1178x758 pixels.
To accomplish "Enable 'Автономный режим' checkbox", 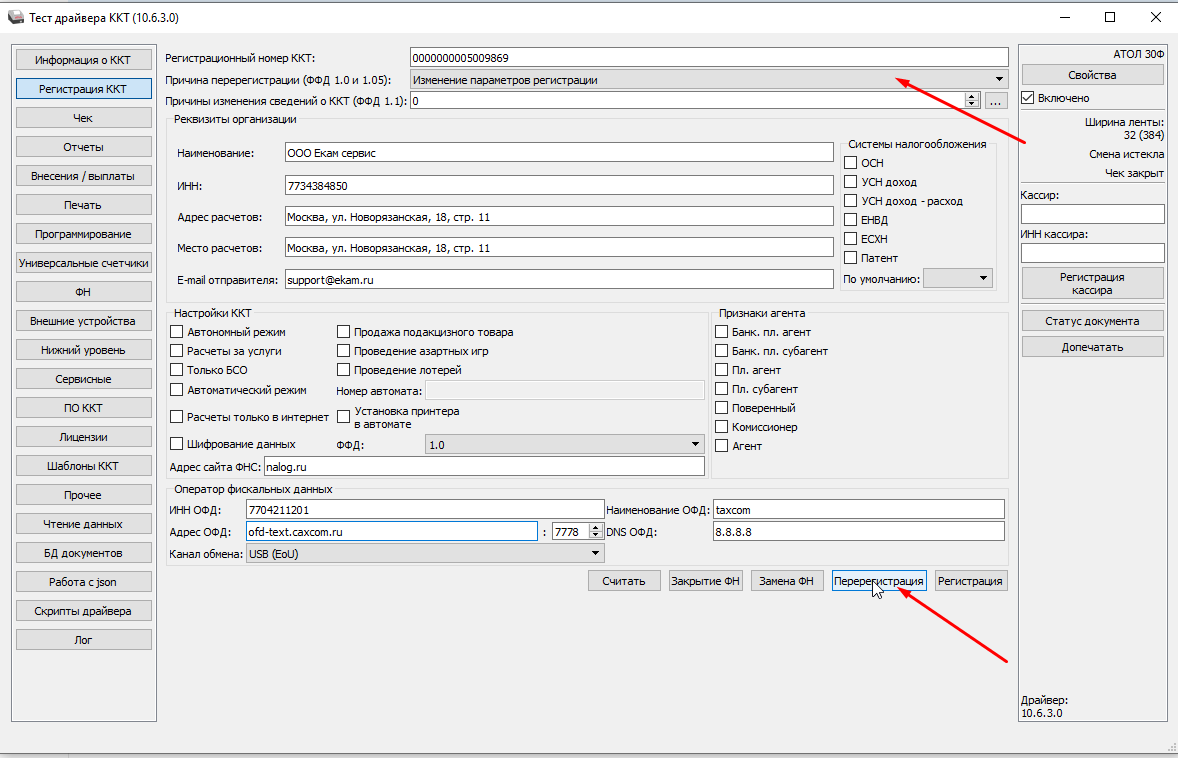I will tap(177, 331).
